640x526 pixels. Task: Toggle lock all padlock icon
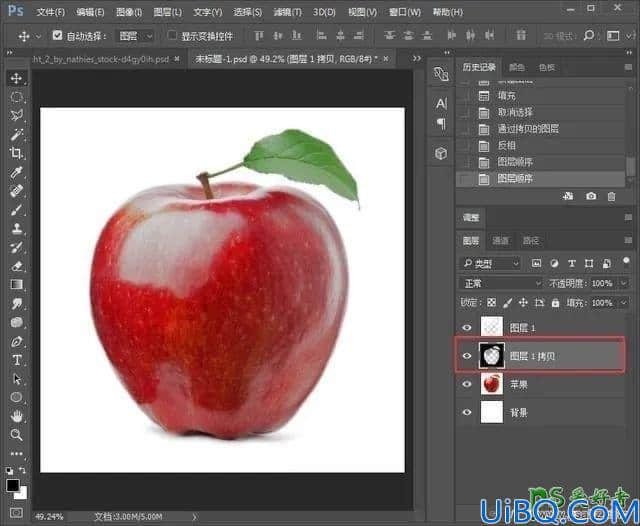coord(555,302)
